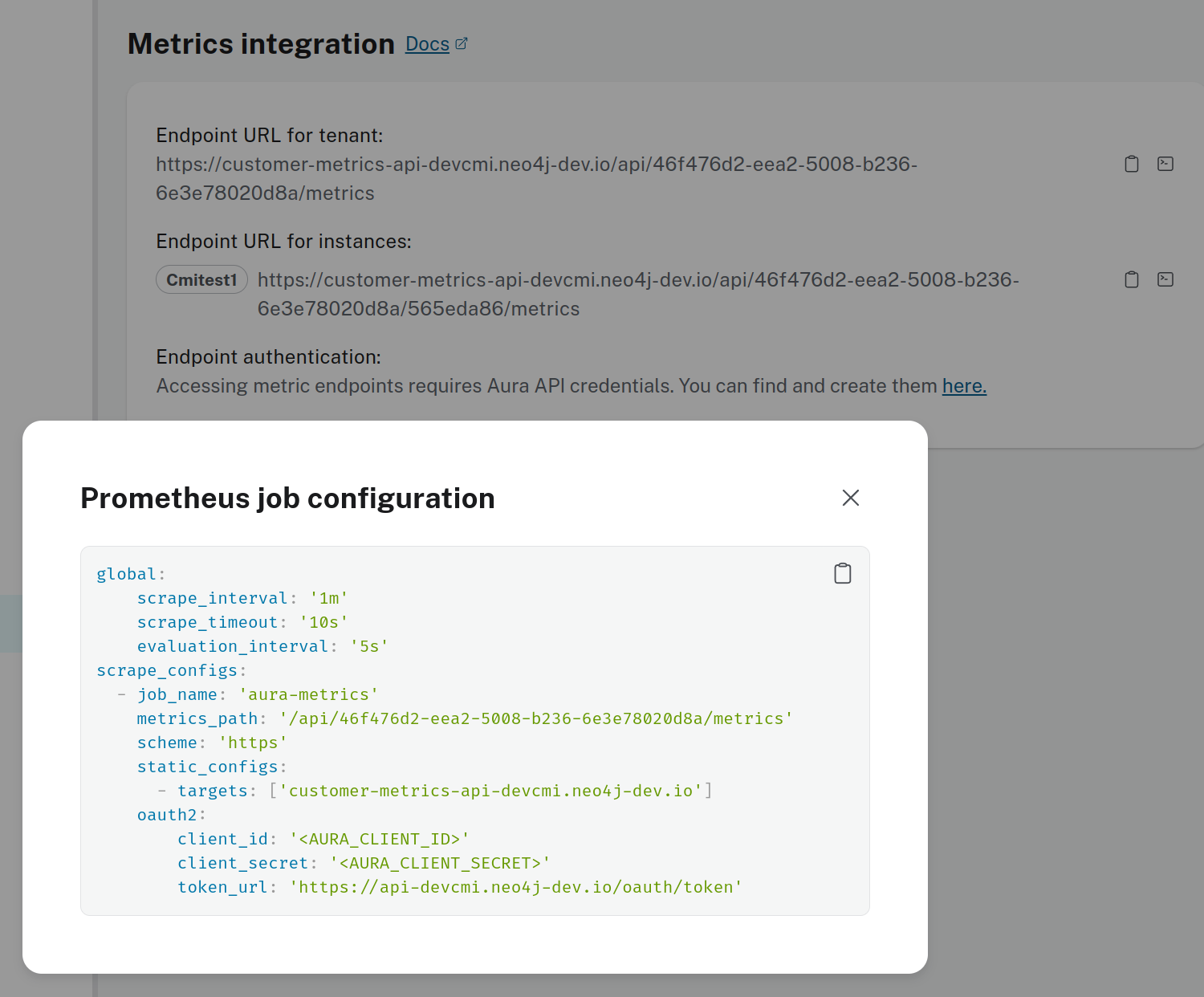Copy the Prometheus job configuration code
This screenshot has width=1204, height=997.
tap(843, 573)
